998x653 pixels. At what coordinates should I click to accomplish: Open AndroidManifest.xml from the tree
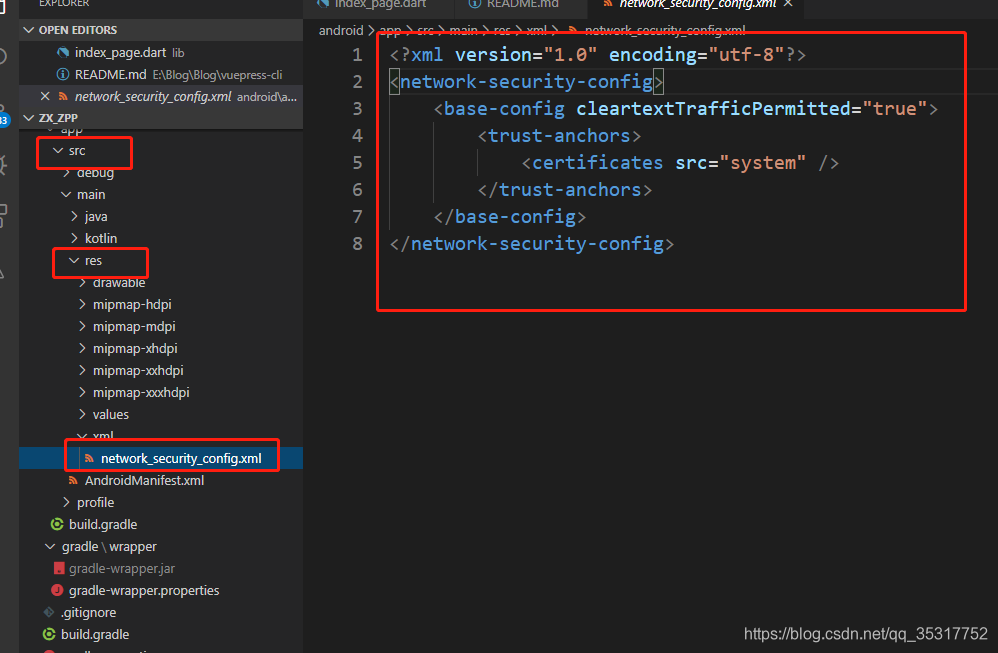[144, 481]
